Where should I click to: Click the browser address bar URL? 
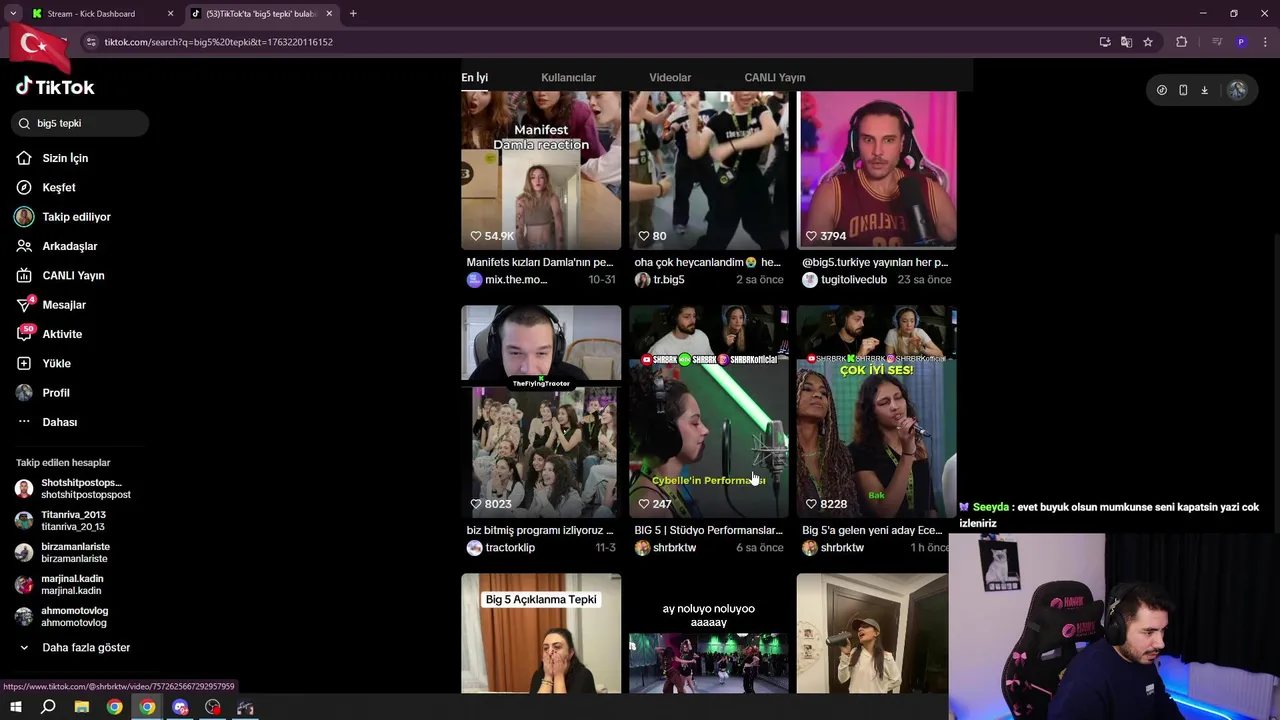pos(219,42)
